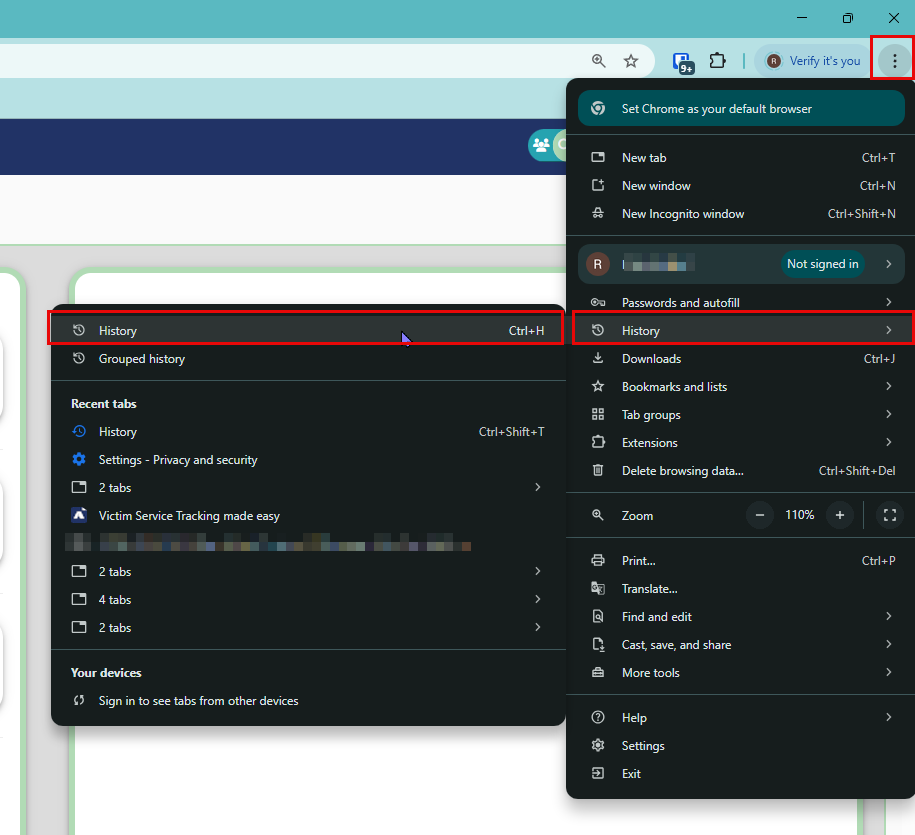Screen dimensions: 915x835
Task: Expand the profile row chevron
Action: pyautogui.click(x=888, y=264)
